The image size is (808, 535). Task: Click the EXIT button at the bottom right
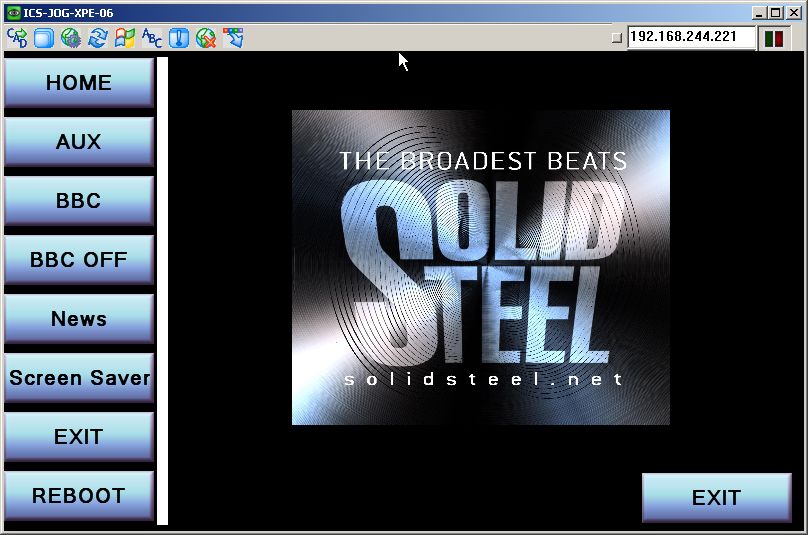tap(716, 497)
